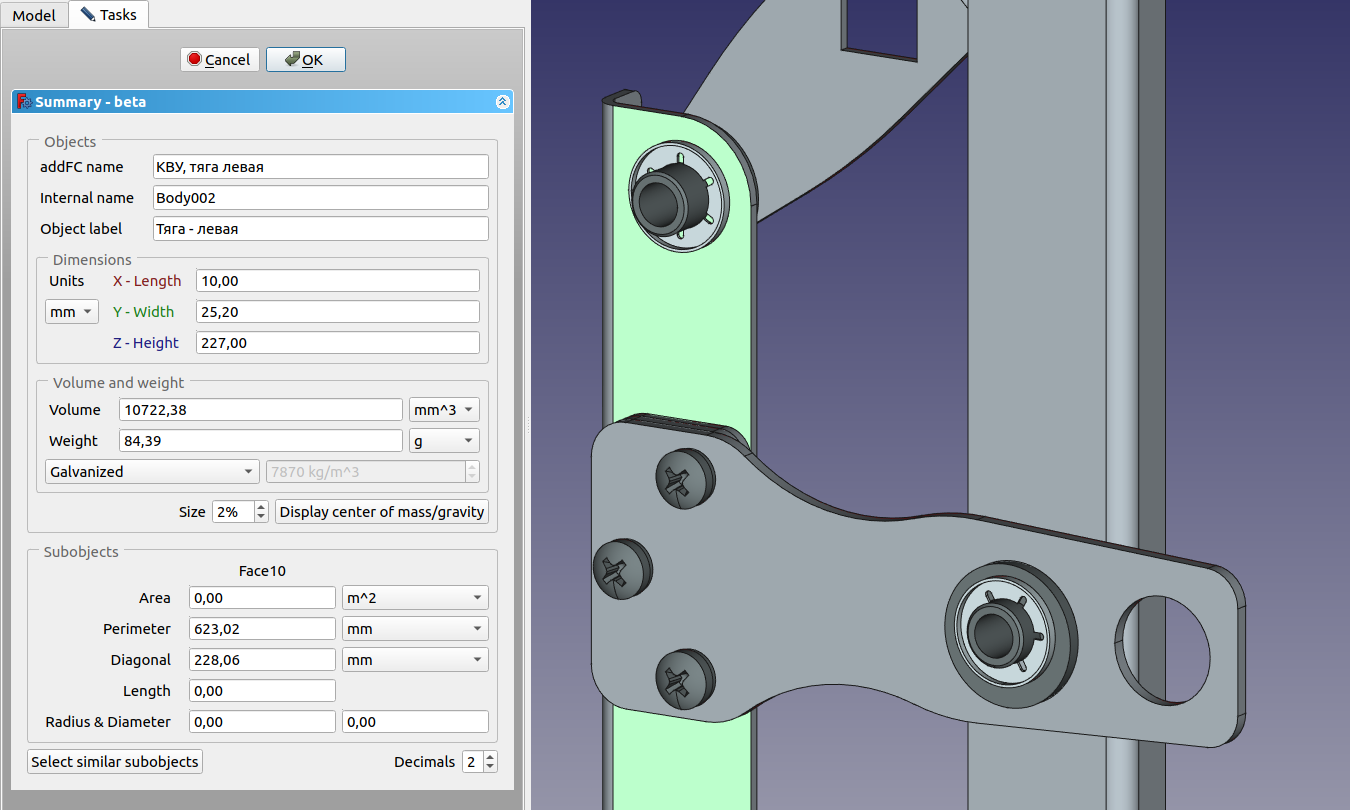Viewport: 1350px width, 810px height.
Task: Open the weight unit g dropdown
Action: click(x=444, y=441)
